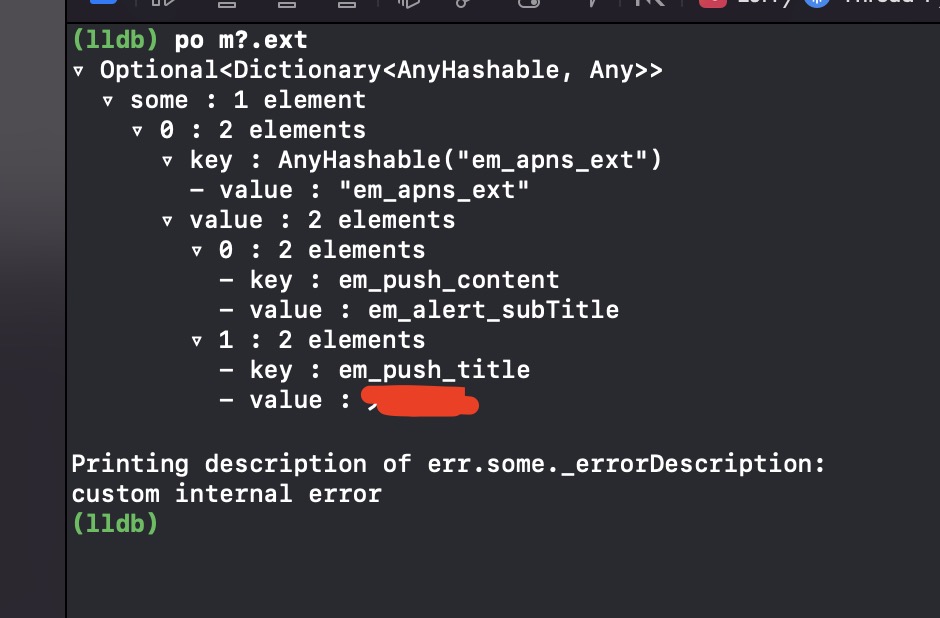940x618 pixels.
Task: Click the step out debug icon
Action: 347,4
